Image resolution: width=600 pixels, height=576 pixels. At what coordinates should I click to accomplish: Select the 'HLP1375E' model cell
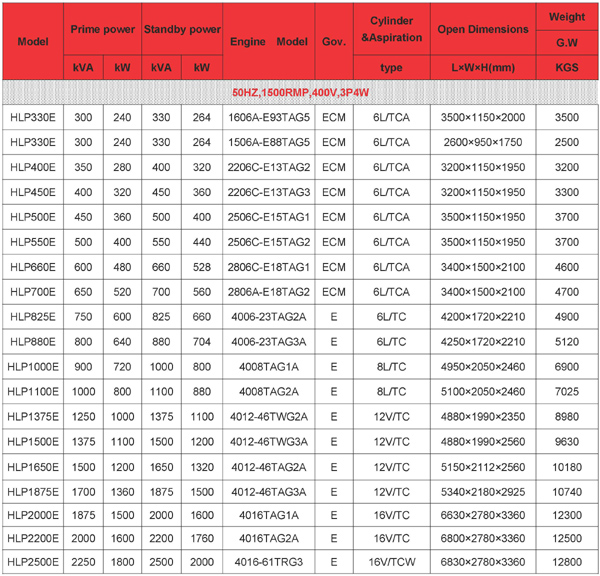(x=33, y=416)
